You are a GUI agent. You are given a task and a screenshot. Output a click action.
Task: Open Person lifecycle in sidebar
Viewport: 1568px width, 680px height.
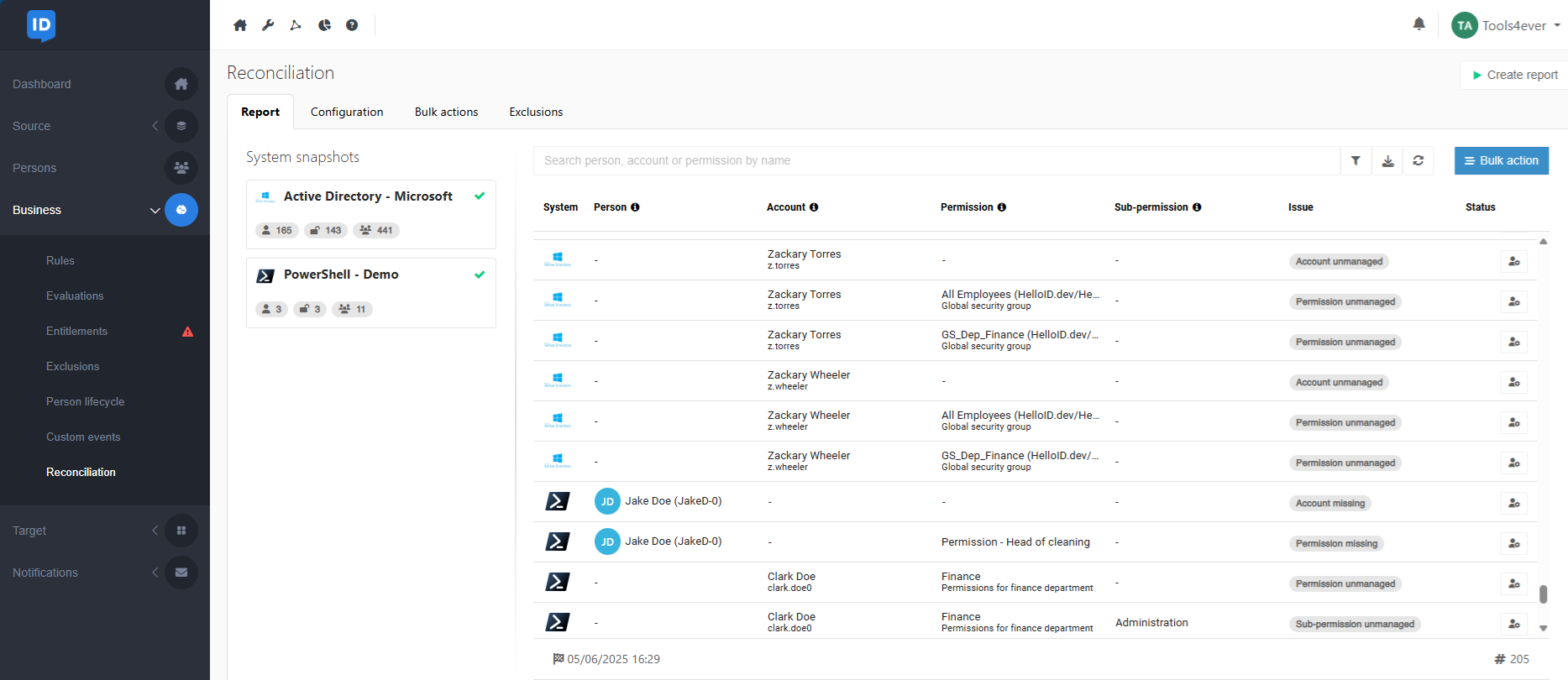pyautogui.click(x=85, y=402)
